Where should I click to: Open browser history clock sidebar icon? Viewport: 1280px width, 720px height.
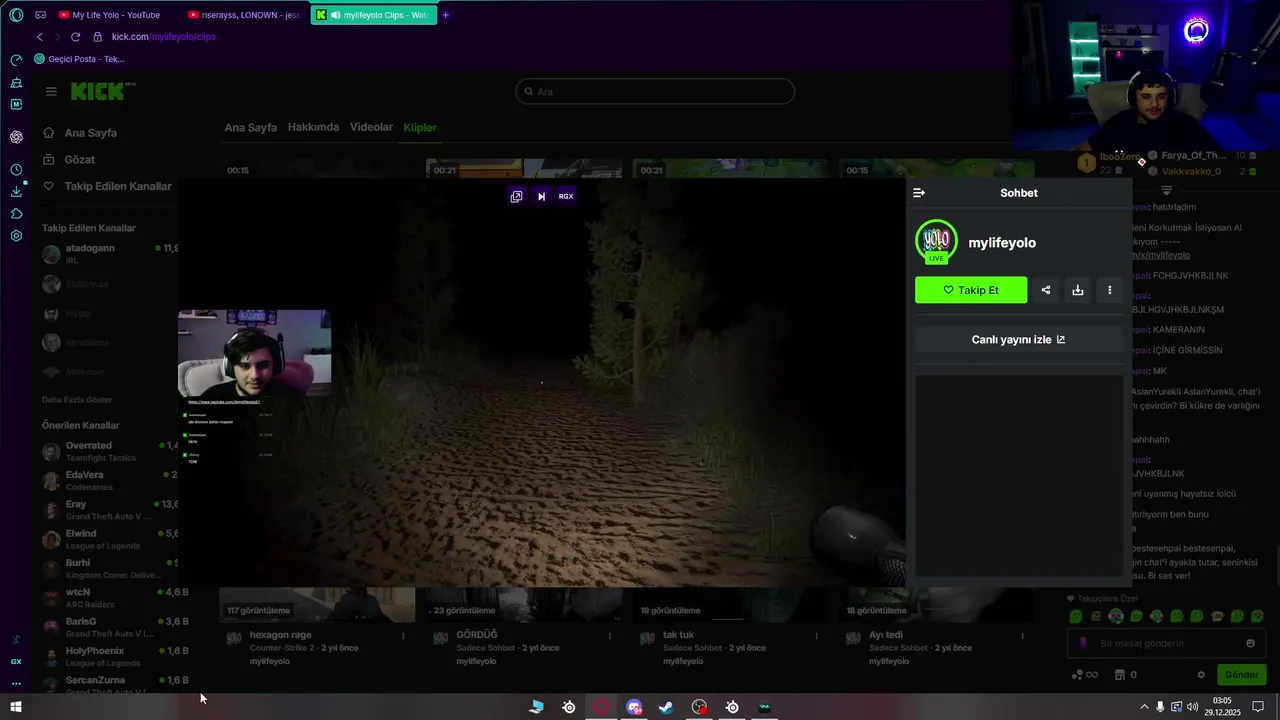(x=16, y=170)
